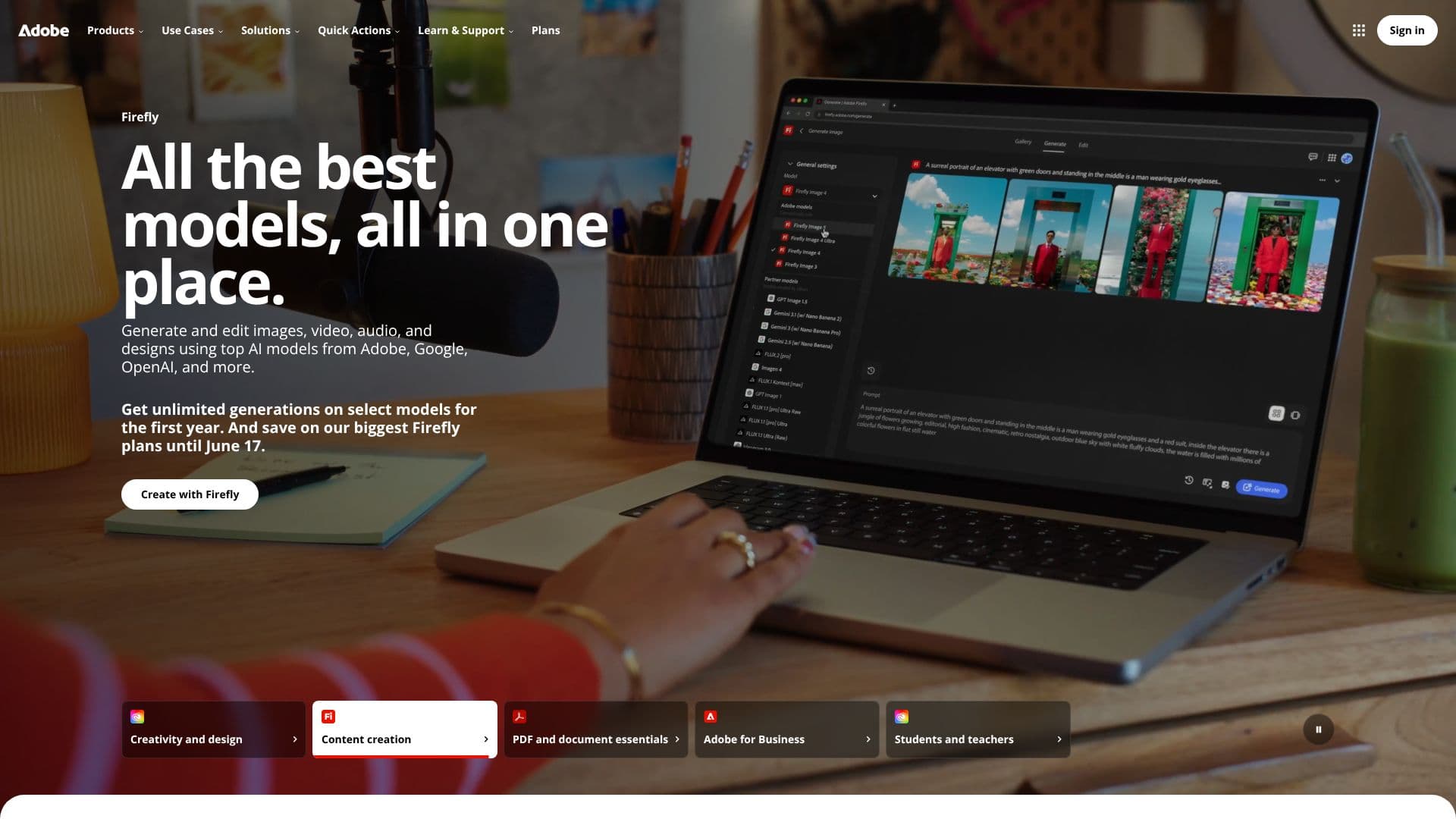Expand the Quick Actions chevron
The width and height of the screenshot is (1456, 819).
click(x=397, y=32)
